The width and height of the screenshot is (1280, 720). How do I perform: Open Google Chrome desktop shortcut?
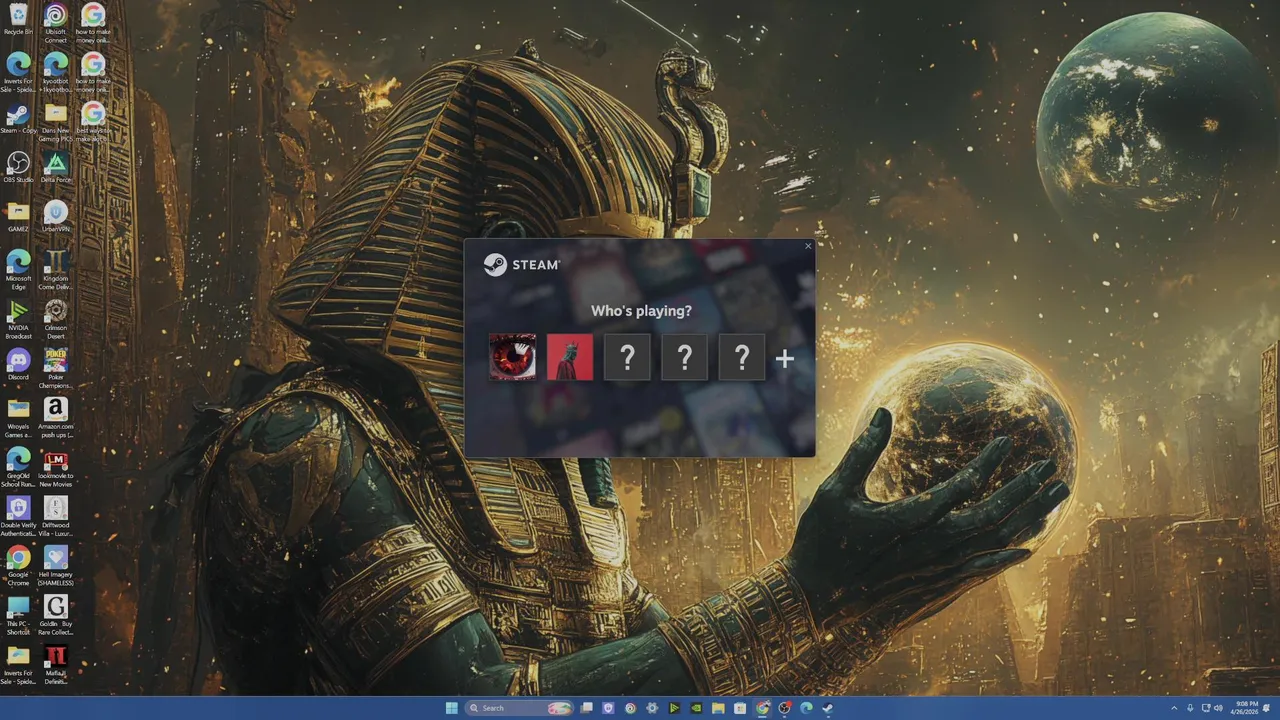pyautogui.click(x=18, y=565)
